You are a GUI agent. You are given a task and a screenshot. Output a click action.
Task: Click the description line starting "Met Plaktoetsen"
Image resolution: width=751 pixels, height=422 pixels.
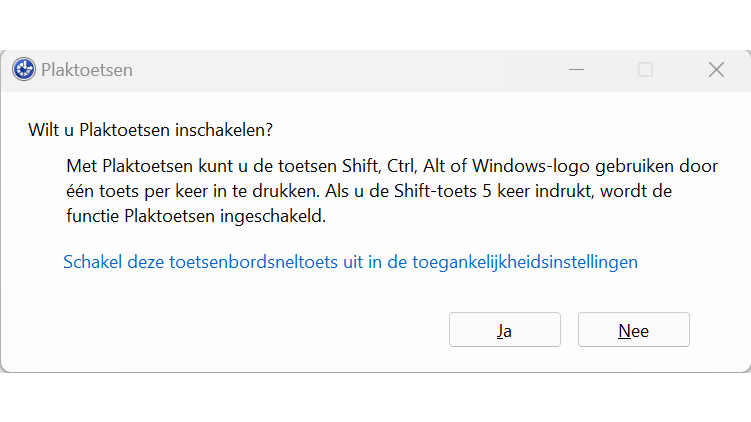pyautogui.click(x=392, y=164)
